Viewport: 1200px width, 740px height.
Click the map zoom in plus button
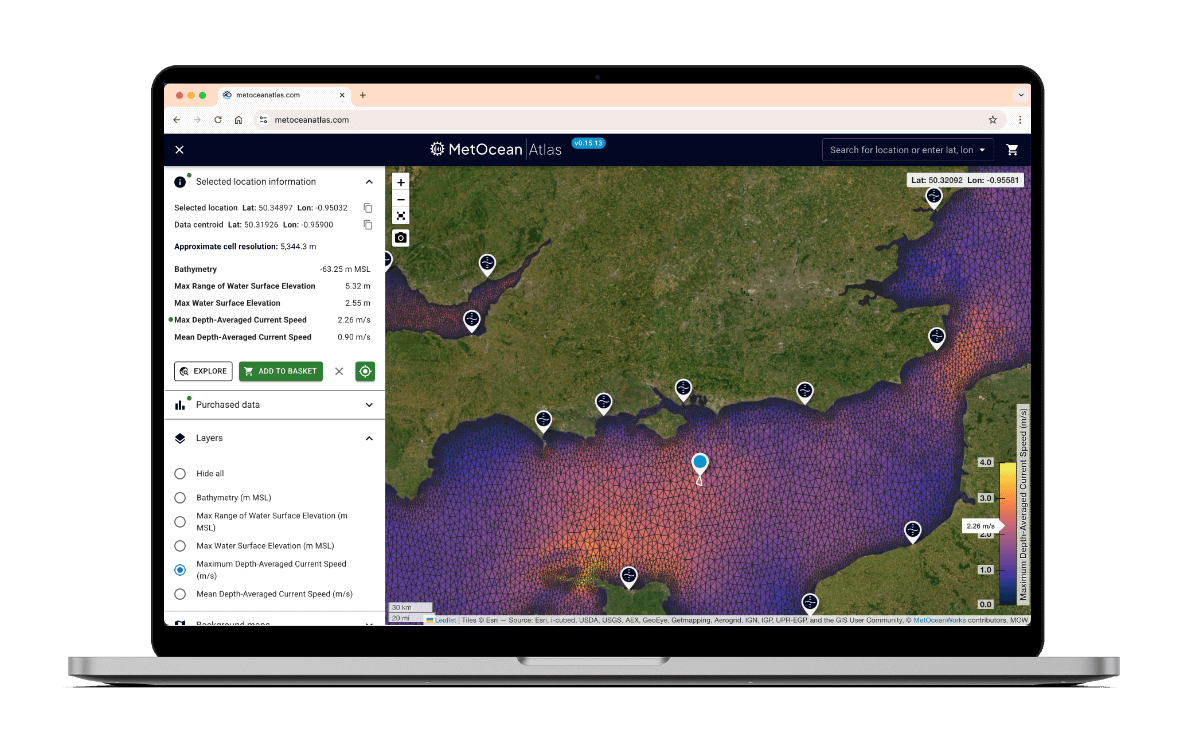coord(401,183)
